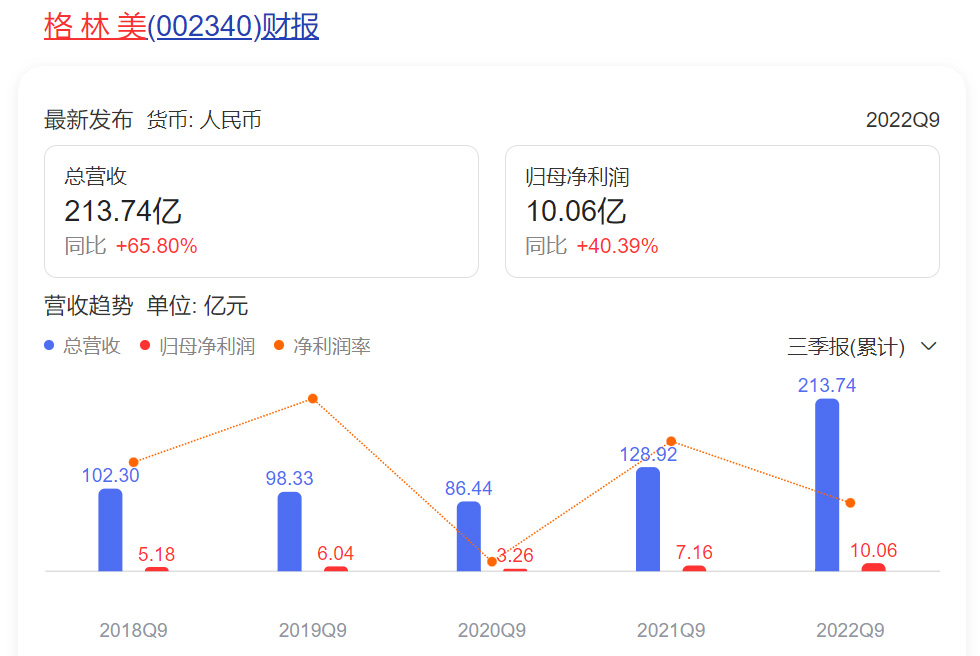Expand the 三季报(累计) dropdown
The height and width of the screenshot is (656, 980).
pyautogui.click(x=862, y=347)
